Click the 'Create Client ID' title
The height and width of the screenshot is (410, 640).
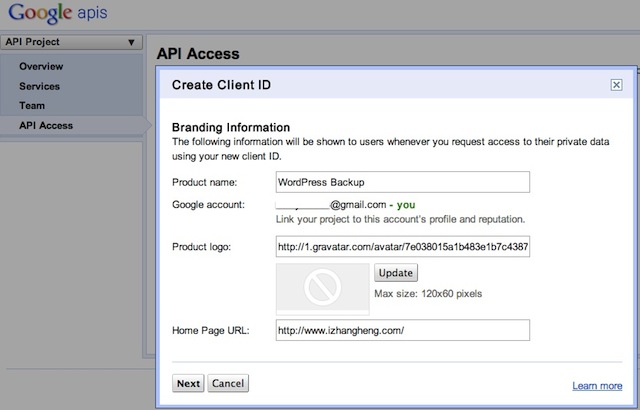tap(221, 85)
